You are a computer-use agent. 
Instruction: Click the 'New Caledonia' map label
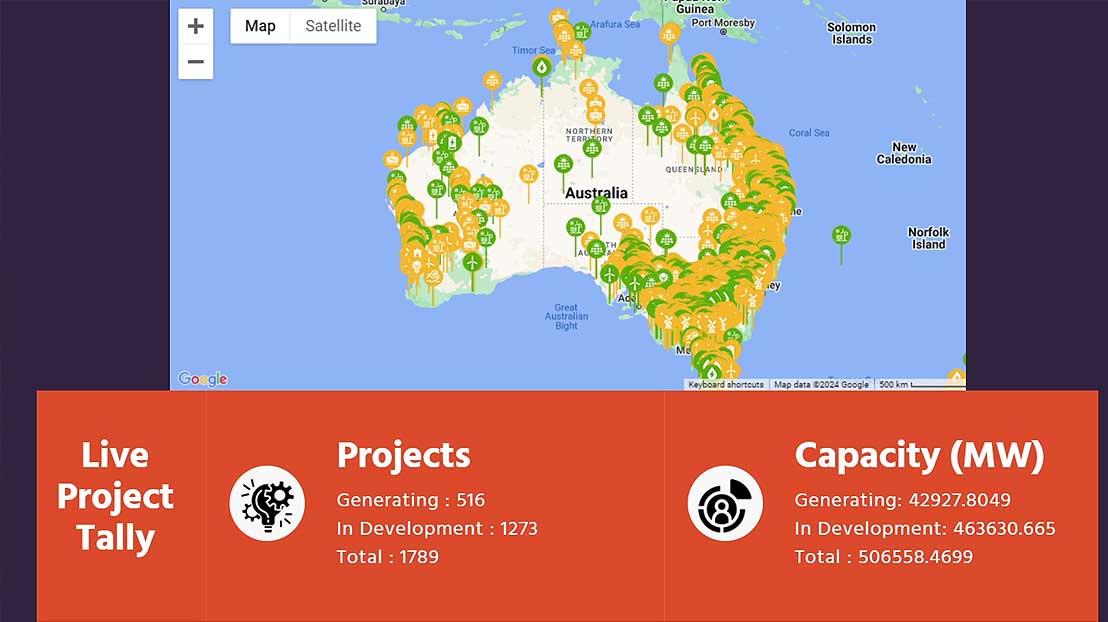(x=904, y=153)
